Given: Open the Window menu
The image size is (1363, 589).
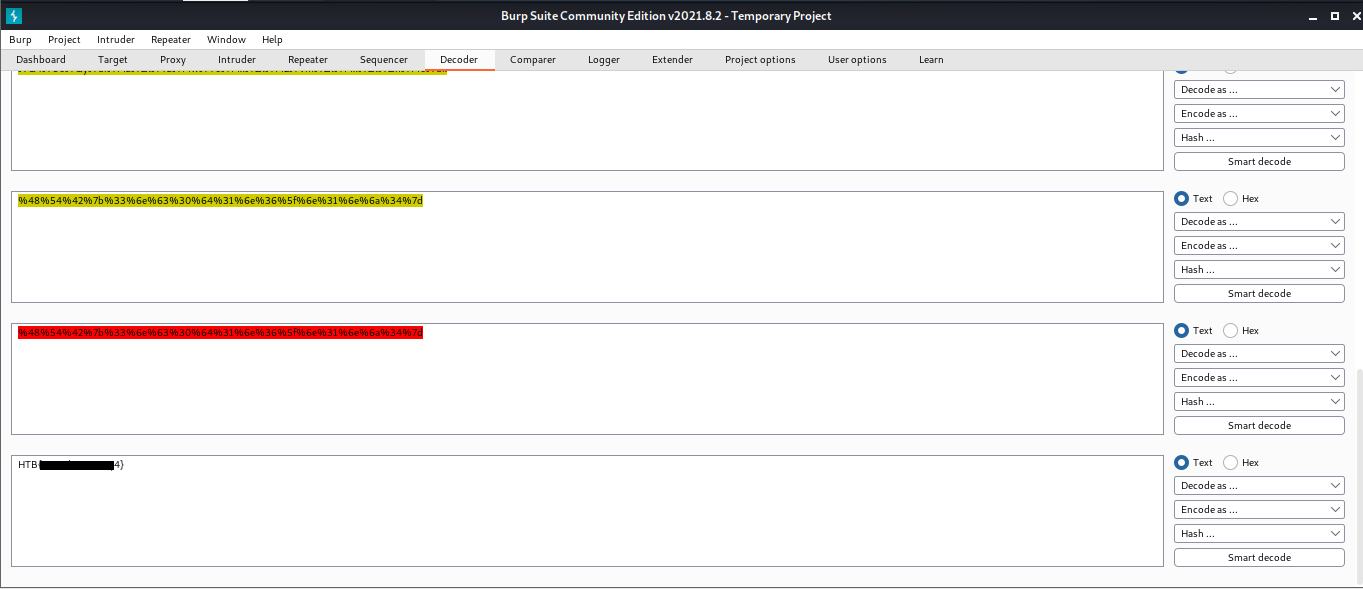Looking at the screenshot, I should point(226,40).
